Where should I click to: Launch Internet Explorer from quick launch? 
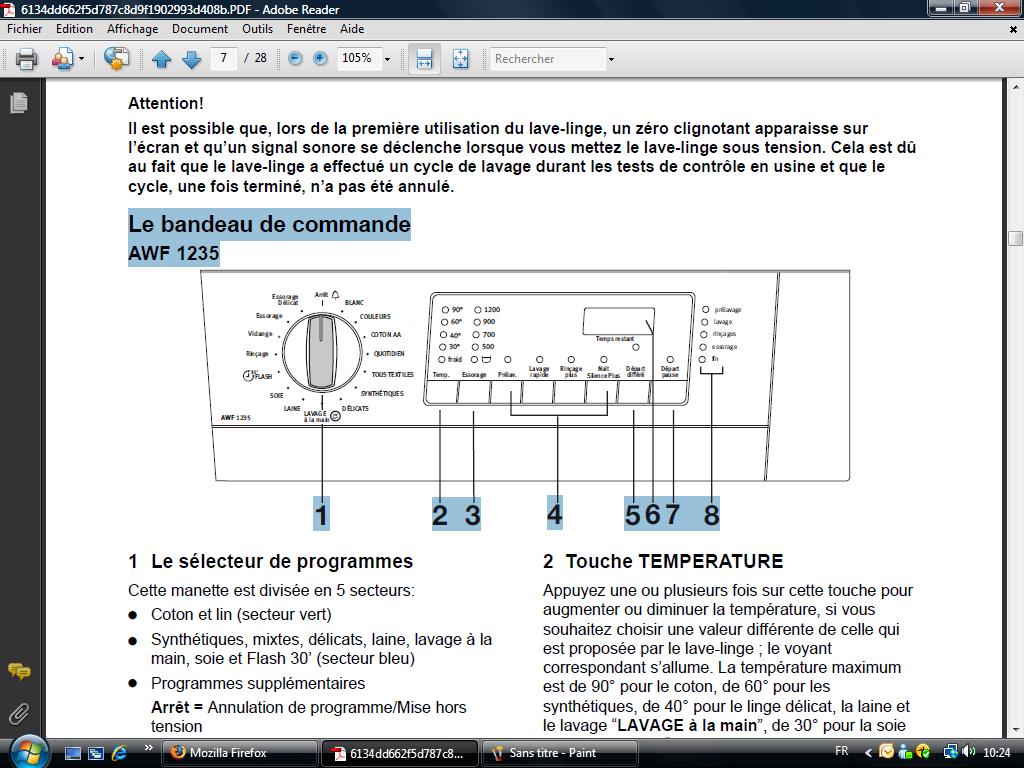(120, 753)
